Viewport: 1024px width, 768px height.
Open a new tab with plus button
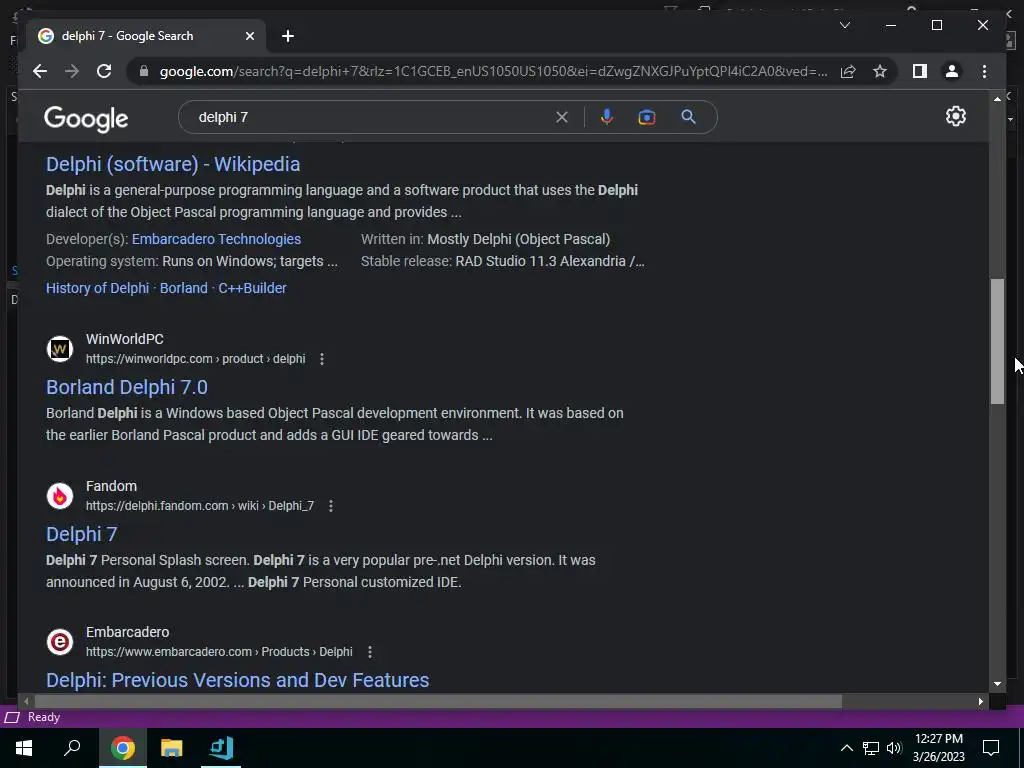coord(288,36)
